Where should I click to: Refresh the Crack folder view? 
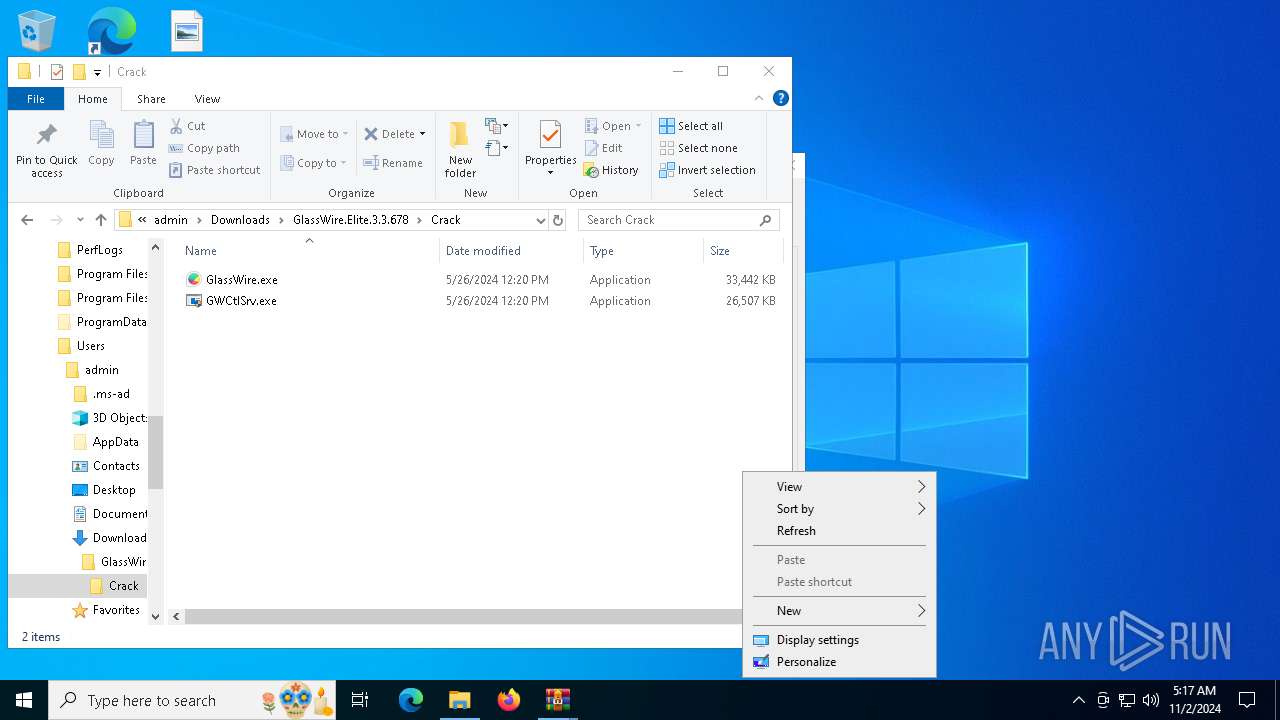(x=558, y=220)
